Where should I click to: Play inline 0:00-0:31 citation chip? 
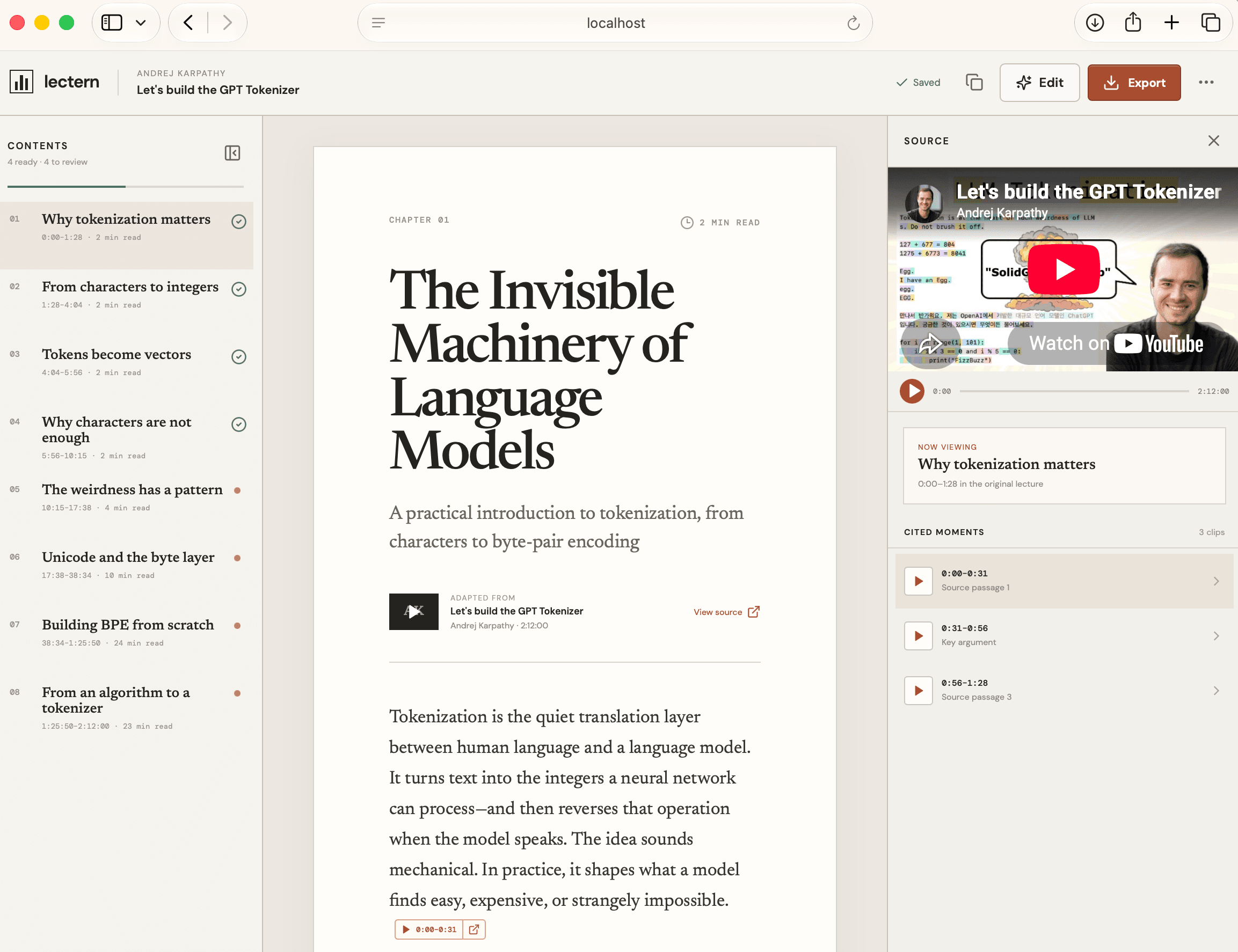point(429,929)
